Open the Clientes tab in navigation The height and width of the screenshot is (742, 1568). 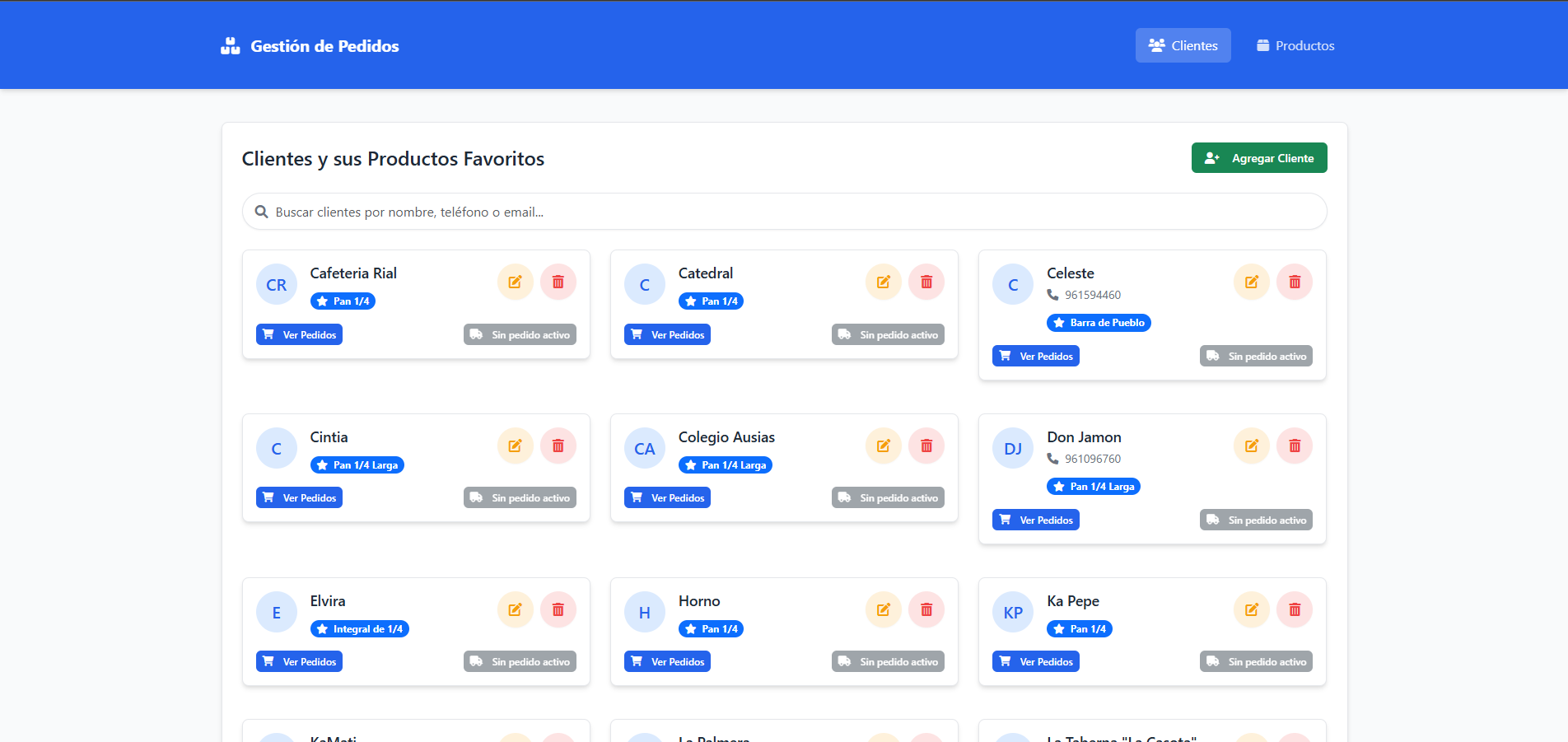coord(1183,46)
